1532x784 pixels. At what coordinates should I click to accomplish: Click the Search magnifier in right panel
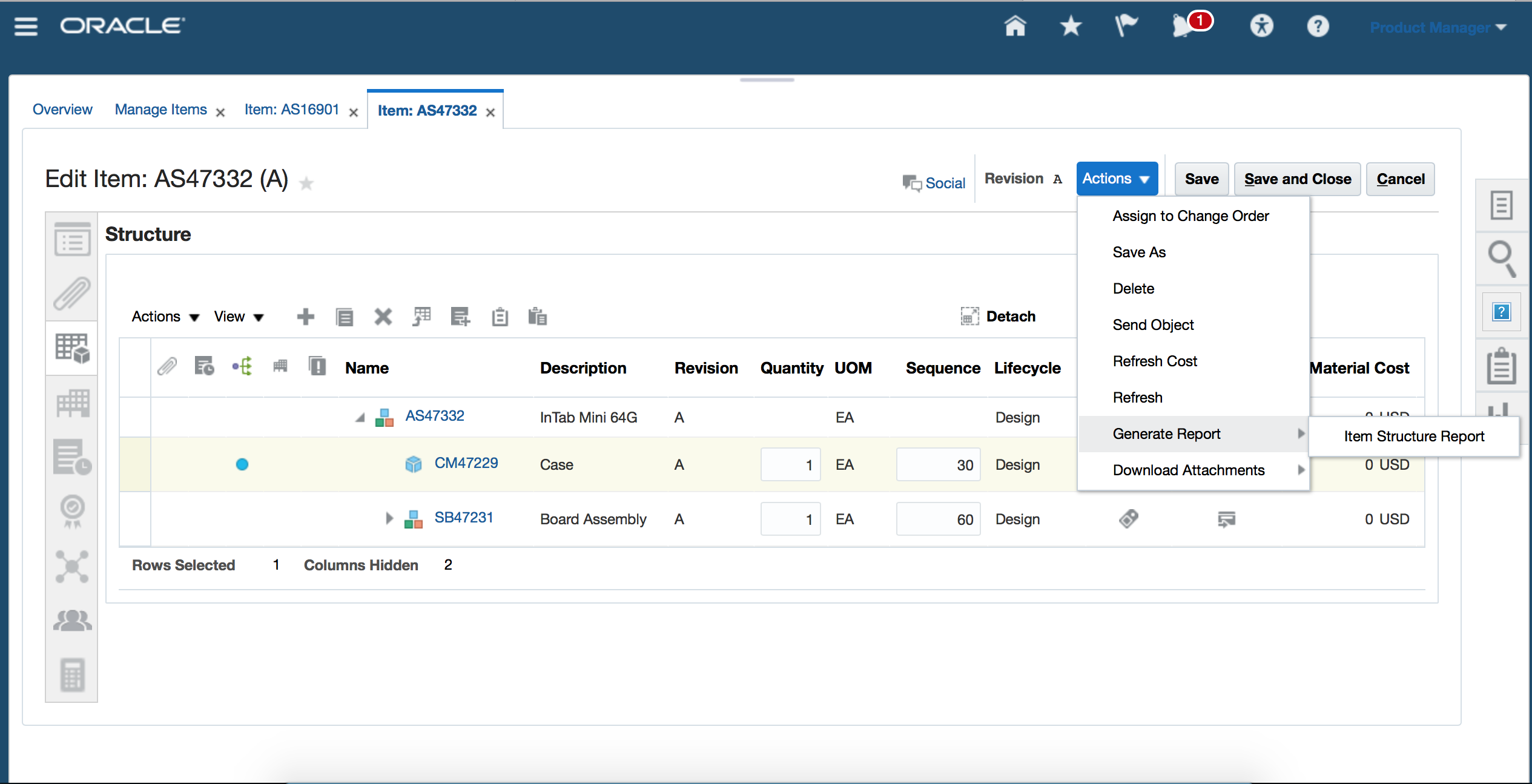[1502, 259]
